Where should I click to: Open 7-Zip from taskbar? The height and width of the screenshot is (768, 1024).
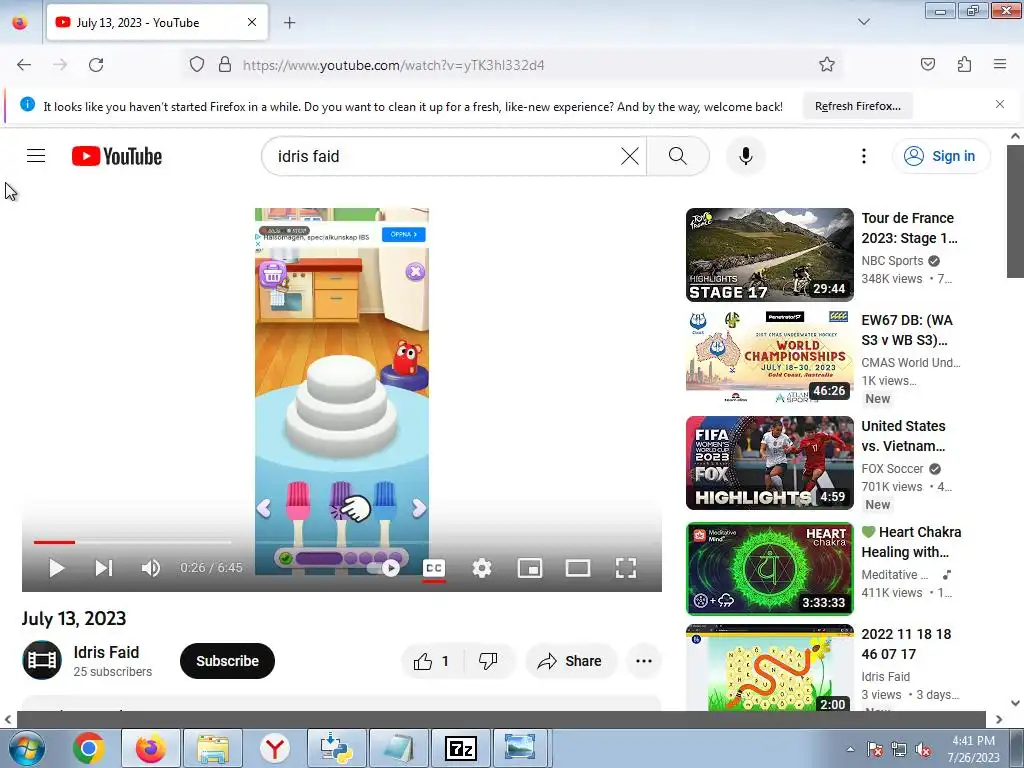click(x=460, y=748)
